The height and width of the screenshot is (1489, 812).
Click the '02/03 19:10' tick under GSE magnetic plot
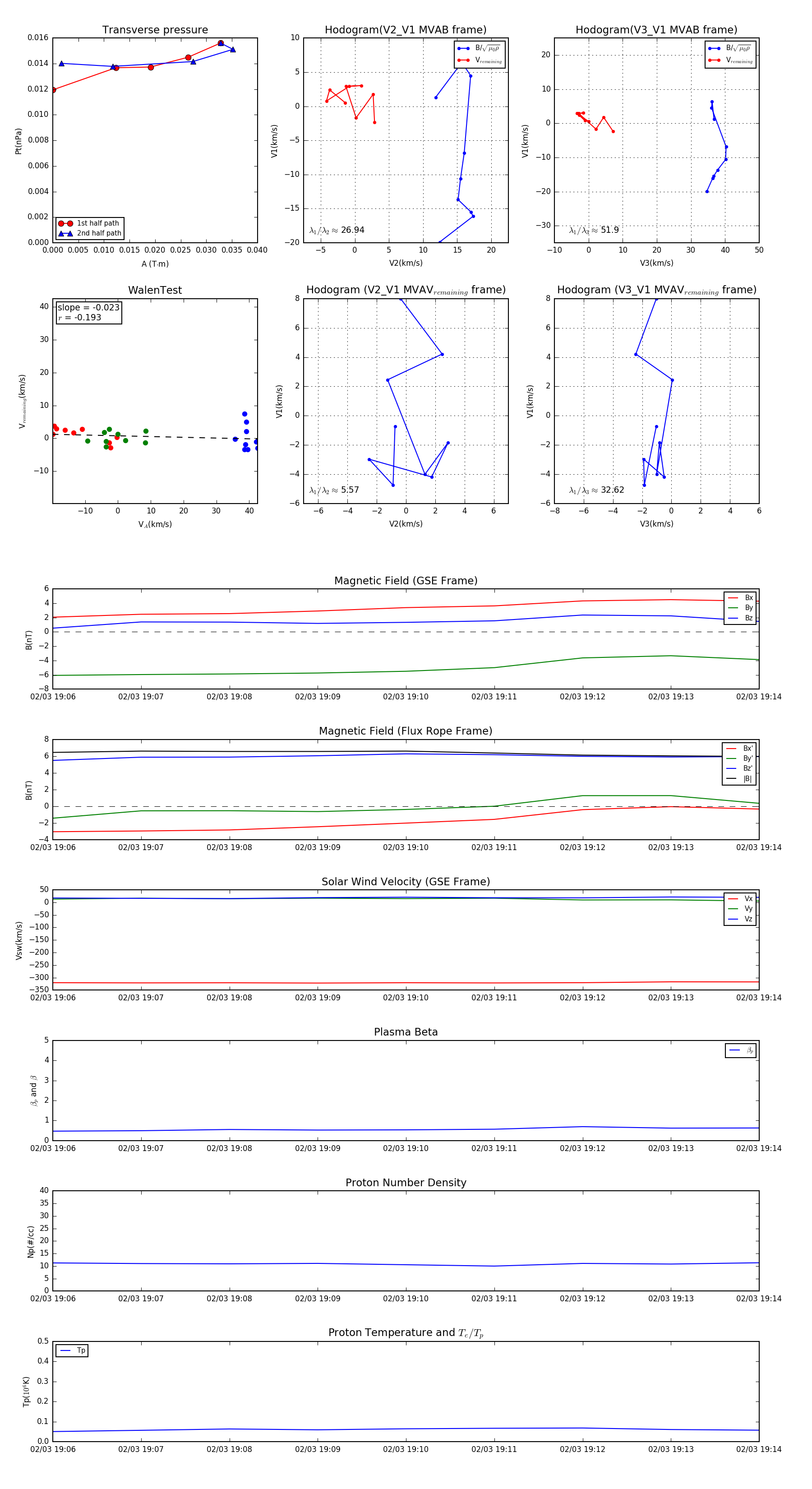point(406,697)
